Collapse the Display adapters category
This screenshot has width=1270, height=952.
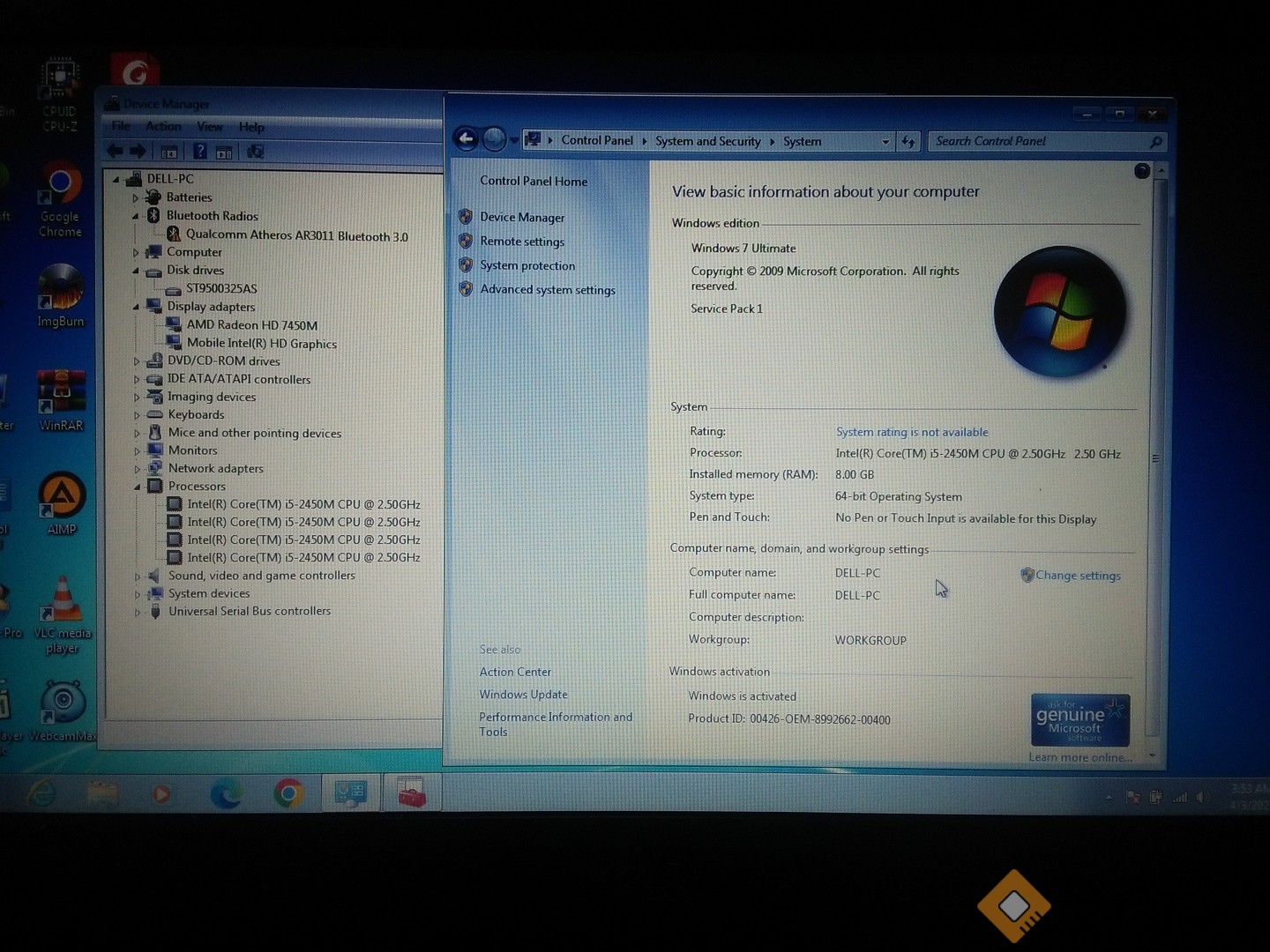point(136,307)
